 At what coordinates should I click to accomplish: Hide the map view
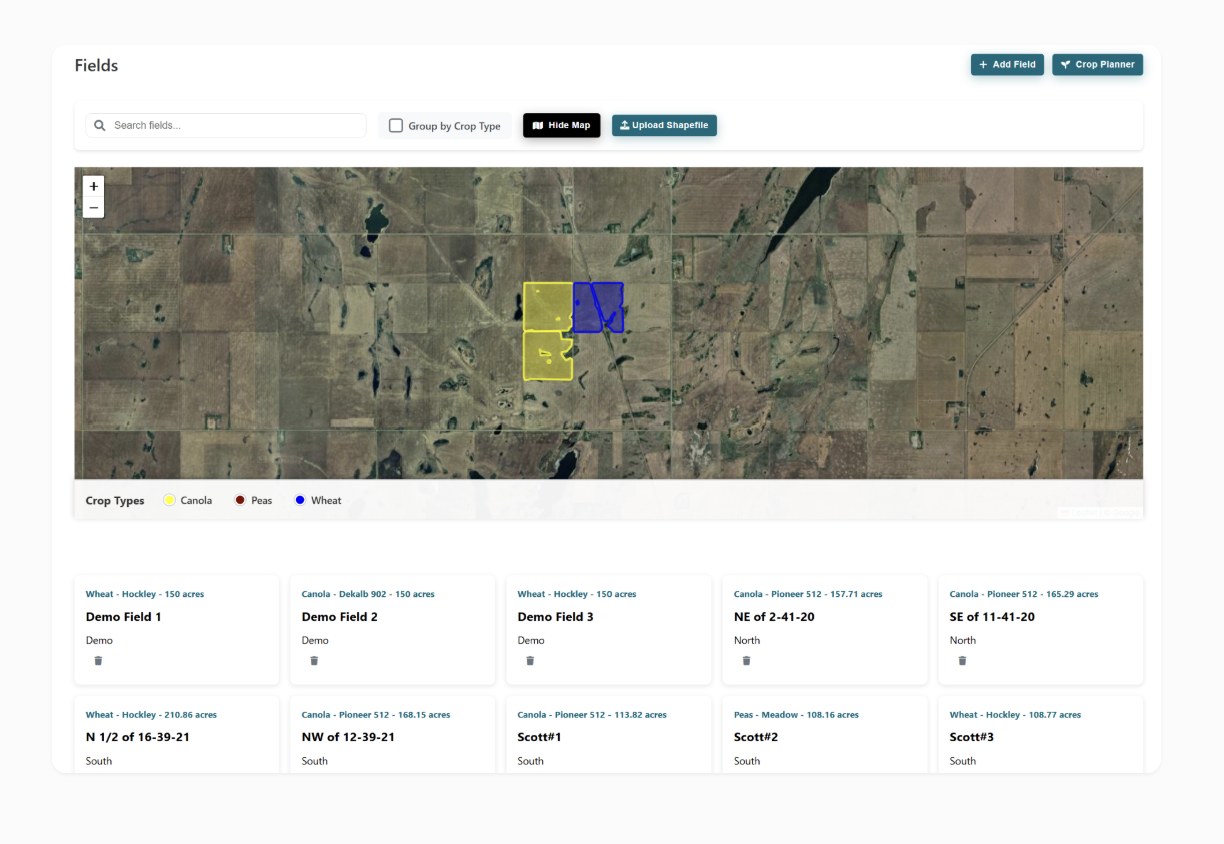561,125
